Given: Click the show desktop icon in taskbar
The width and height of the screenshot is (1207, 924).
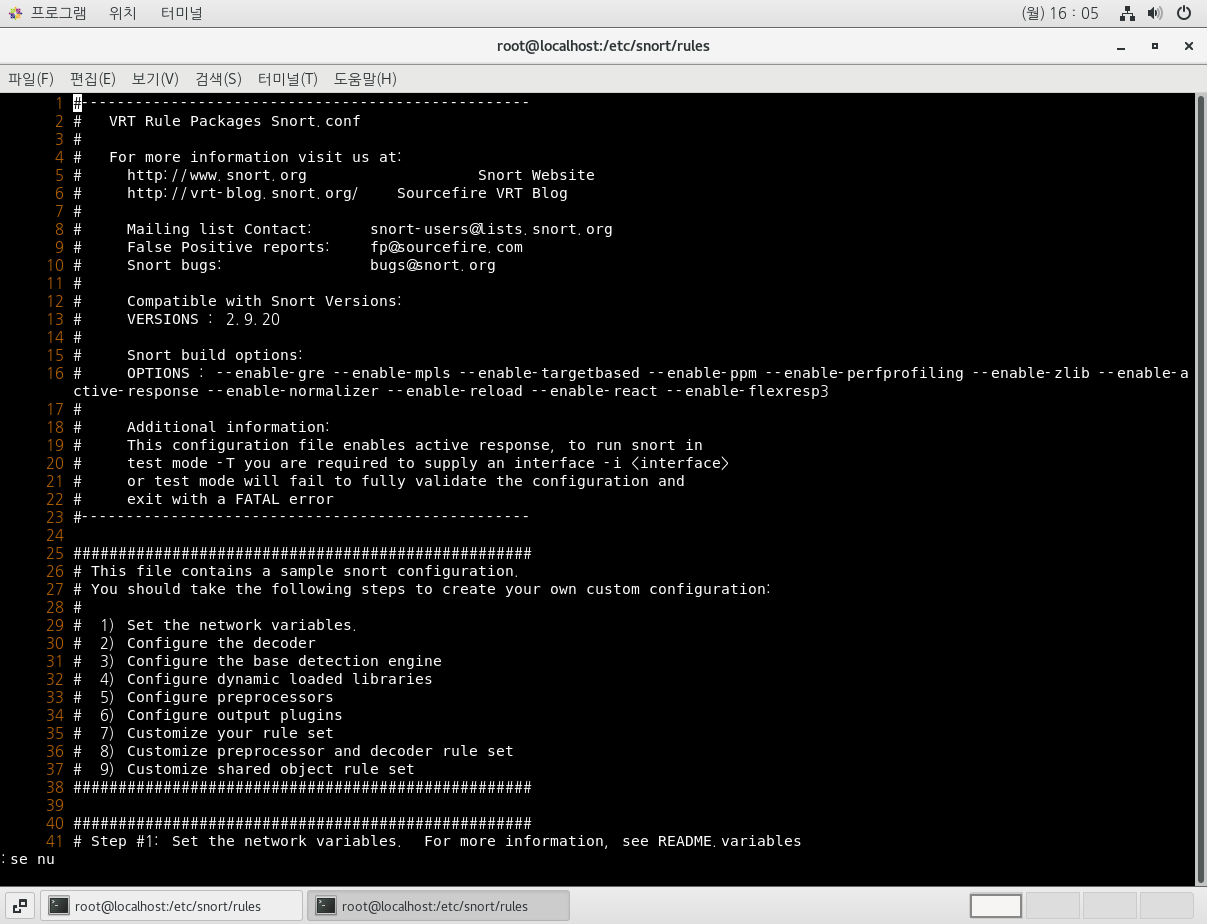Looking at the screenshot, I should coord(20,906).
